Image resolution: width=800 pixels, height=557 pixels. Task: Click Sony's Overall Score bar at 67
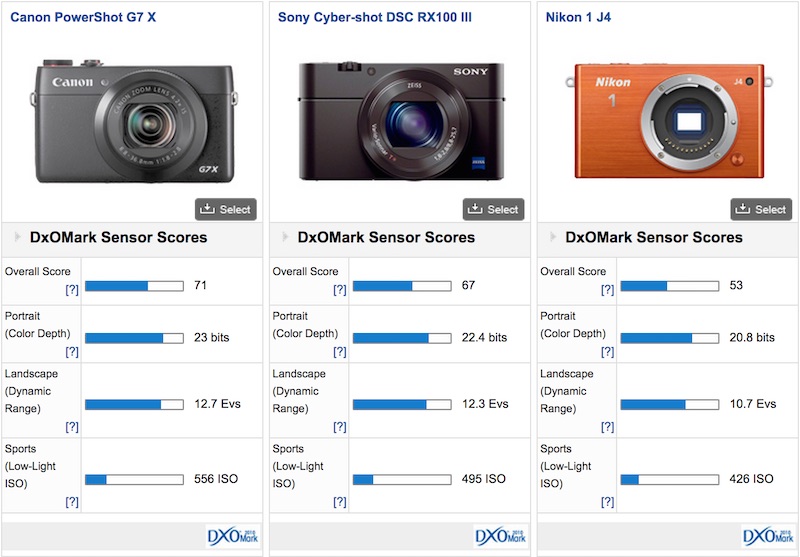pyautogui.click(x=402, y=286)
